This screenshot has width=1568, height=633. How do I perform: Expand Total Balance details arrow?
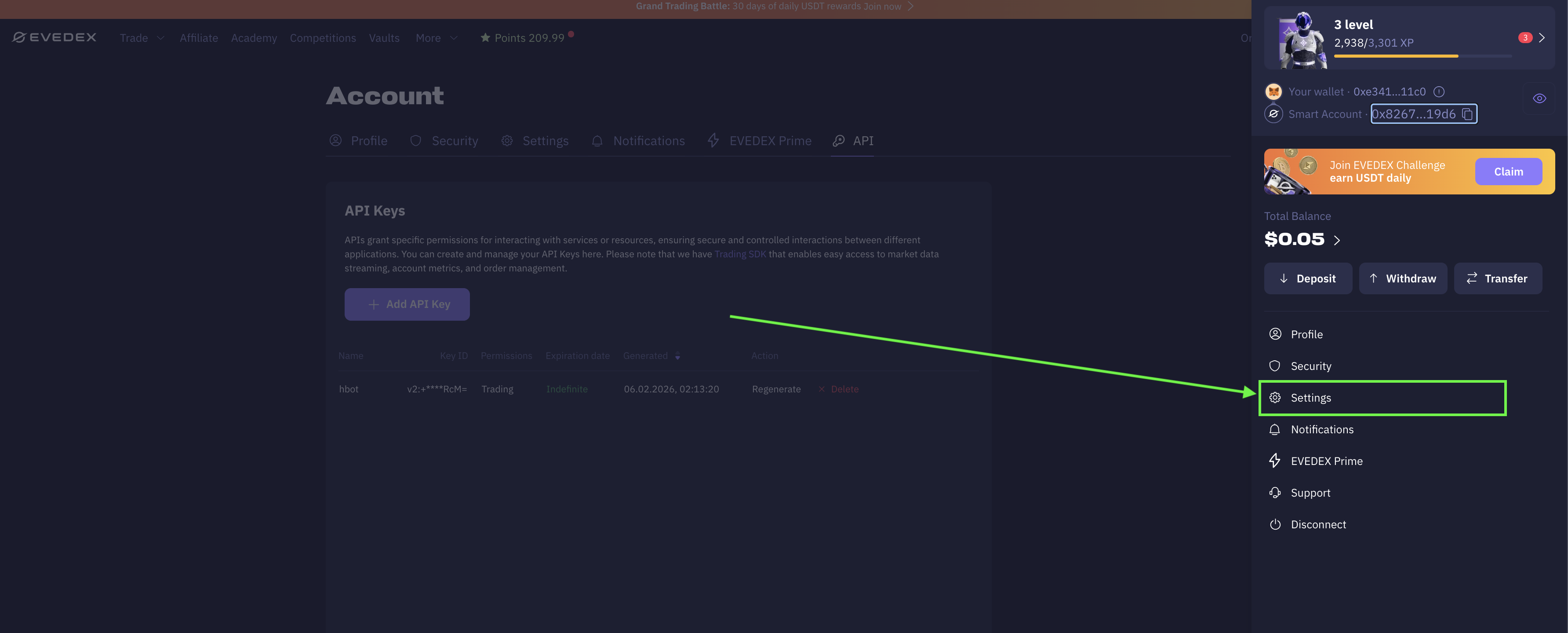tap(1337, 240)
